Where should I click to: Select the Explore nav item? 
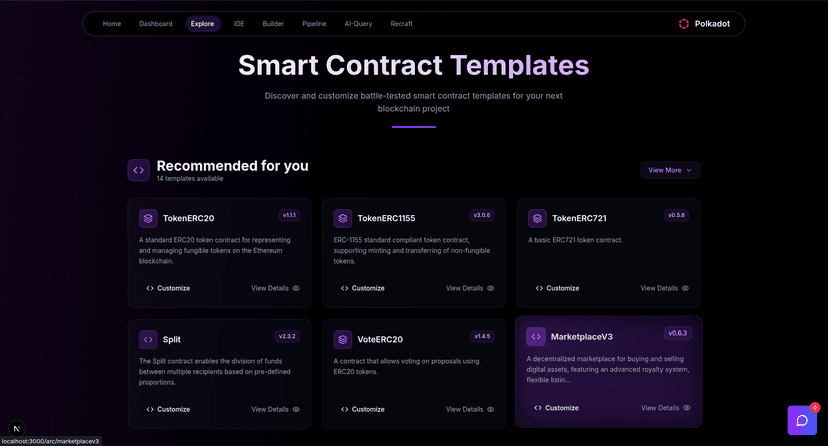click(203, 24)
